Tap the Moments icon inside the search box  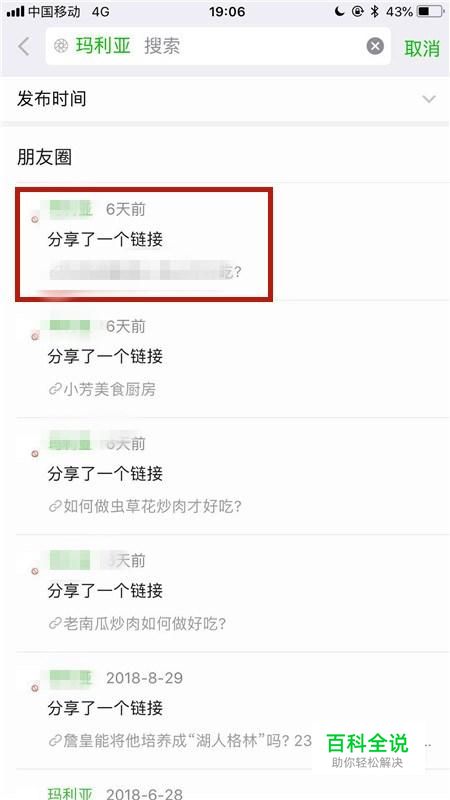tap(61, 46)
